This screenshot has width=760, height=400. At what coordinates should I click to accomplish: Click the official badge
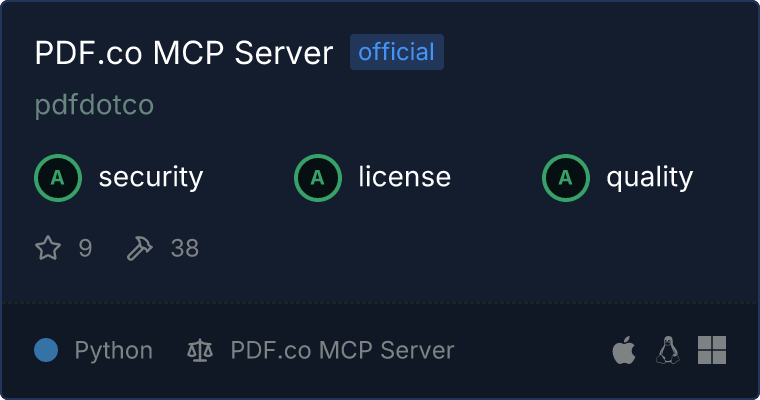(x=396, y=52)
